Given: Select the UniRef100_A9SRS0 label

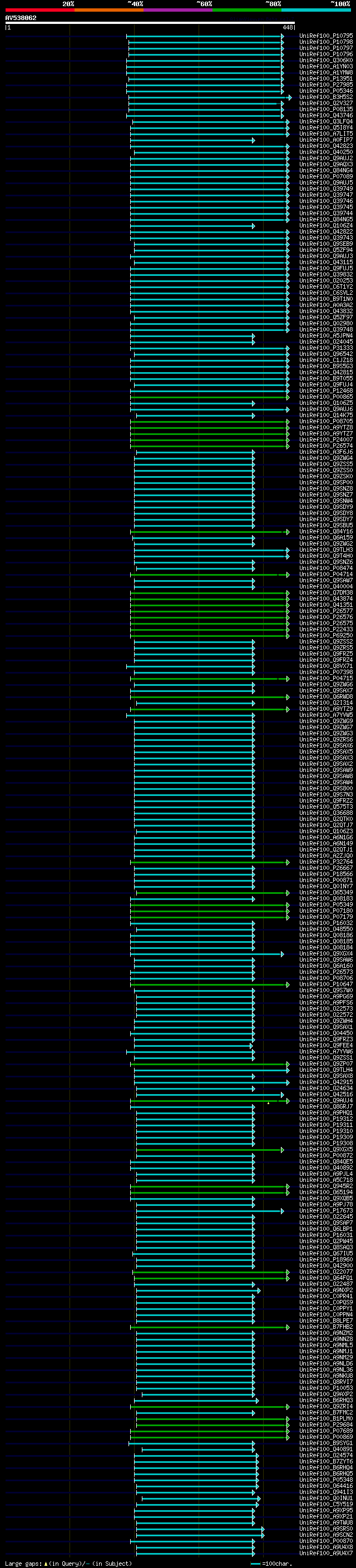Looking at the screenshot, I should (326, 1529).
